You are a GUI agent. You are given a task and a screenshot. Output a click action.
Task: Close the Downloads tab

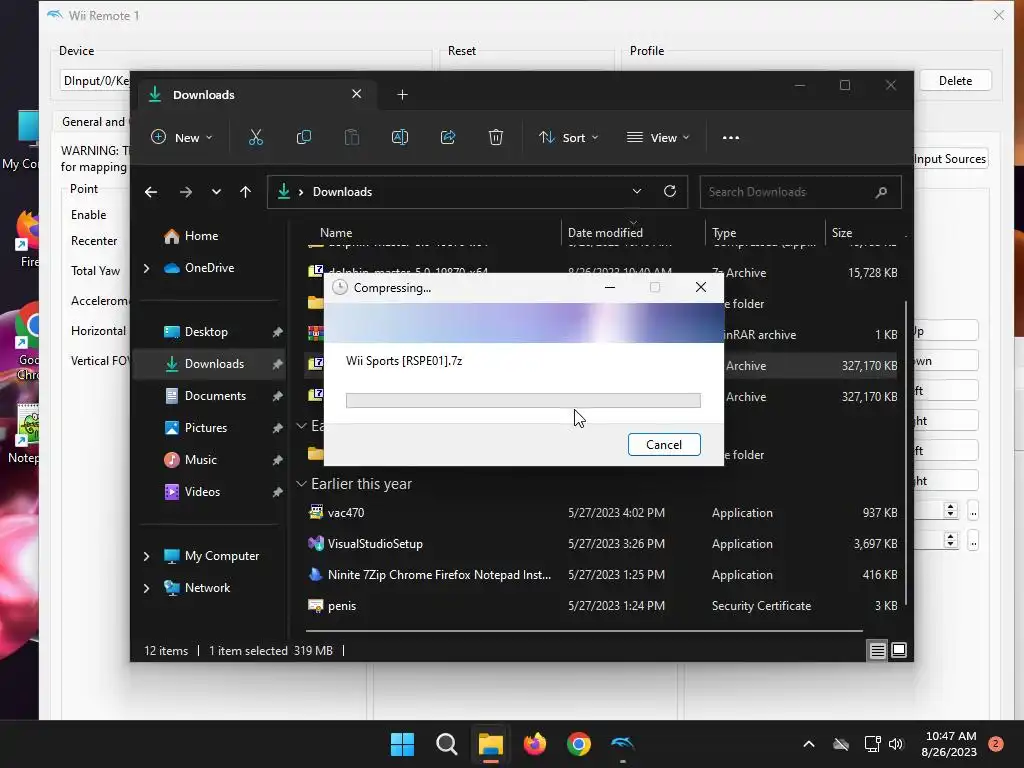pos(357,94)
